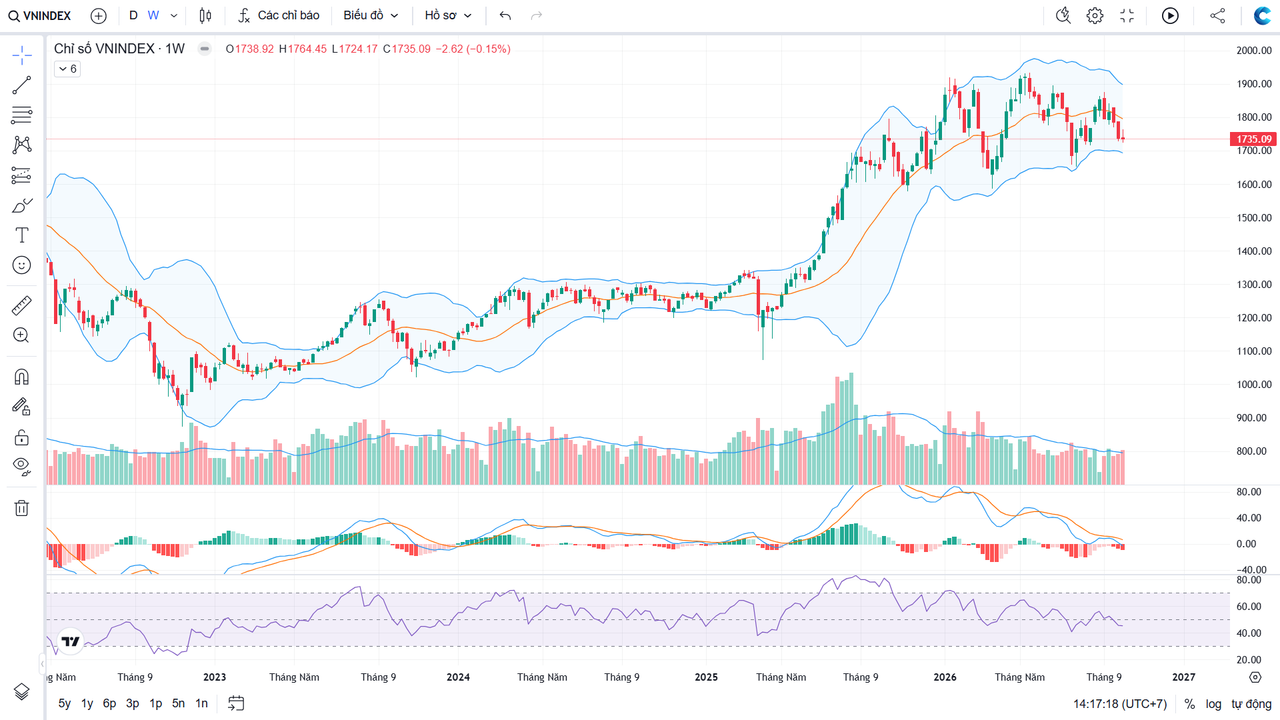Delete all drawings with the trash icon
Viewport: 1280px width, 720px height.
pyautogui.click(x=22, y=507)
